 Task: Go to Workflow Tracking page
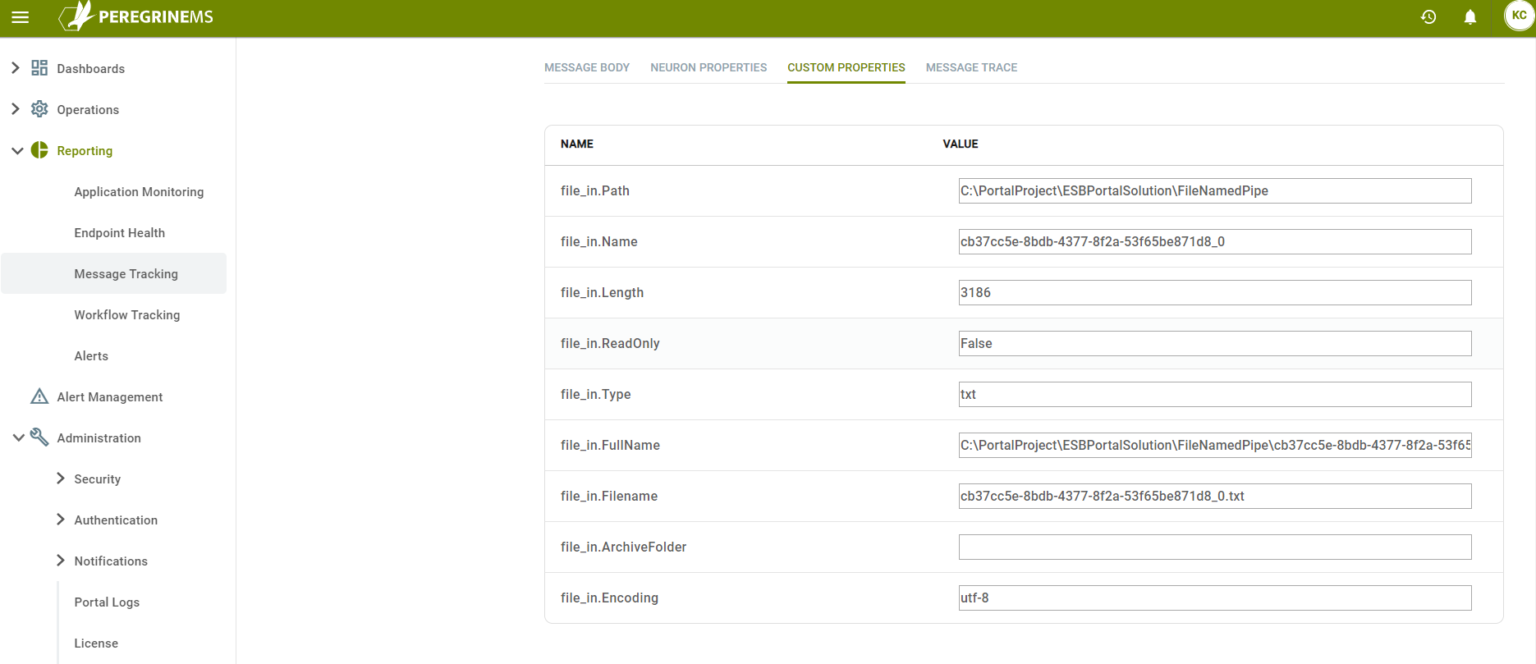pos(127,315)
